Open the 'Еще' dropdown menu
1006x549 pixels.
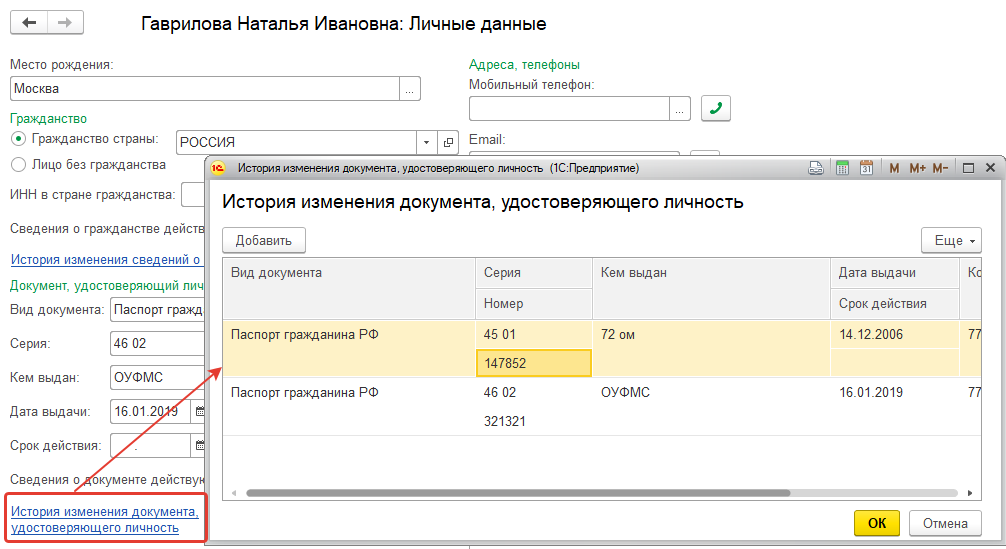(x=950, y=240)
